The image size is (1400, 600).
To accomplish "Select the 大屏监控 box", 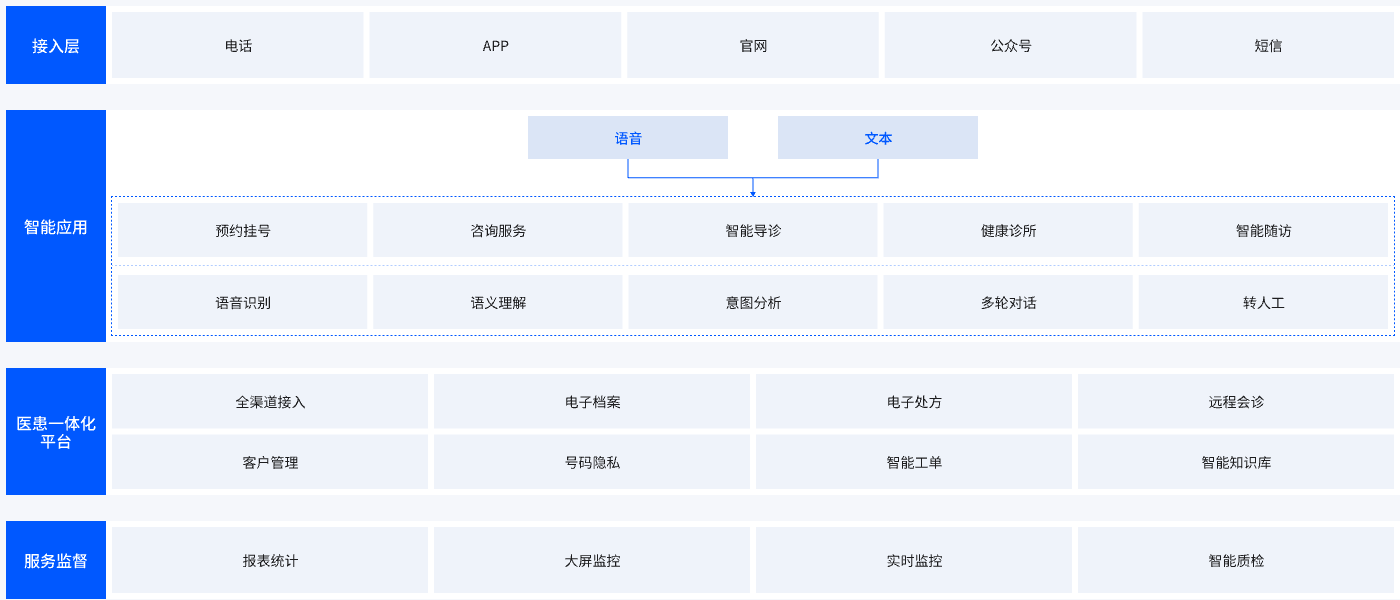I will (592, 560).
